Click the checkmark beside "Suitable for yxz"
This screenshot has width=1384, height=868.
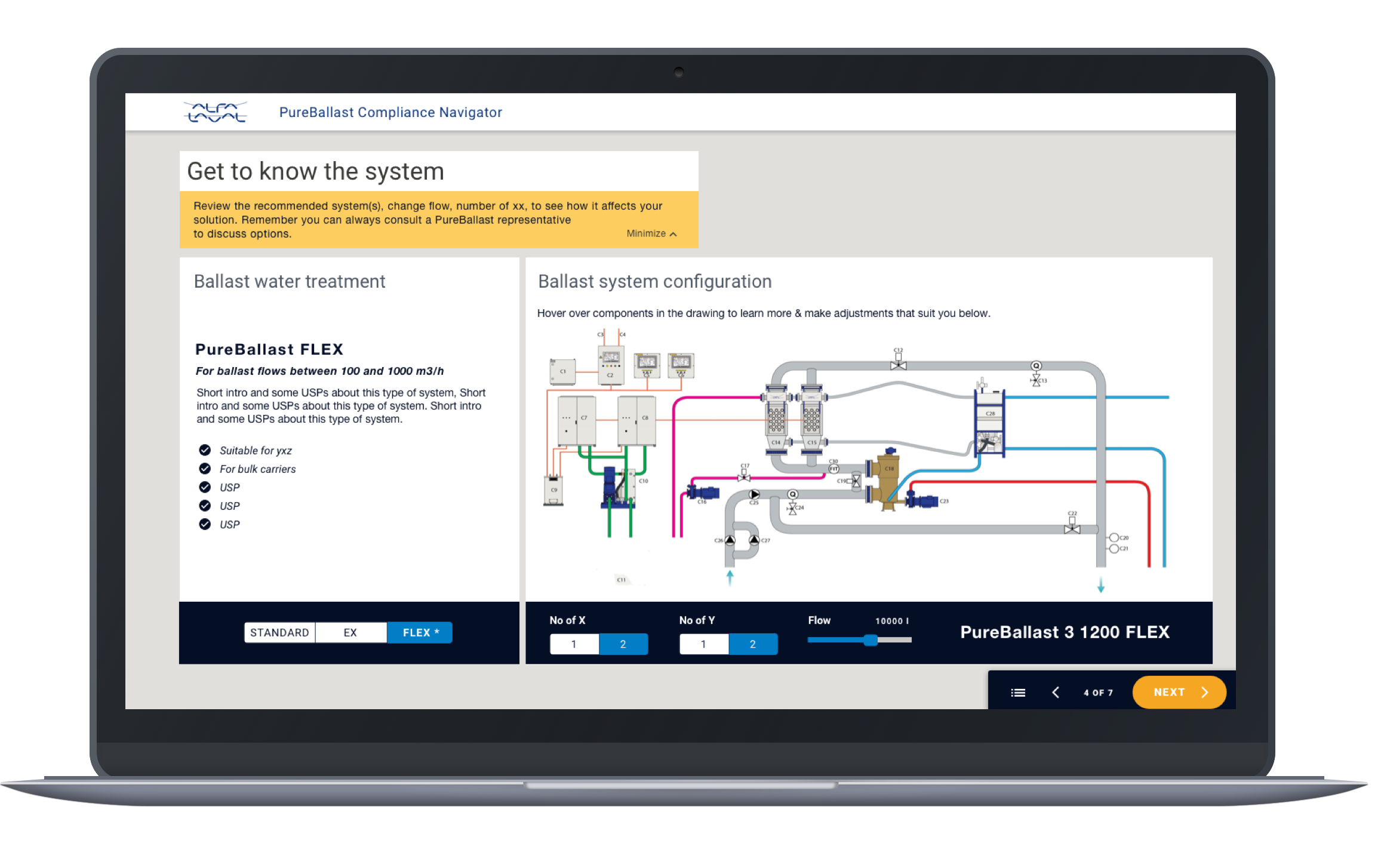tap(205, 450)
